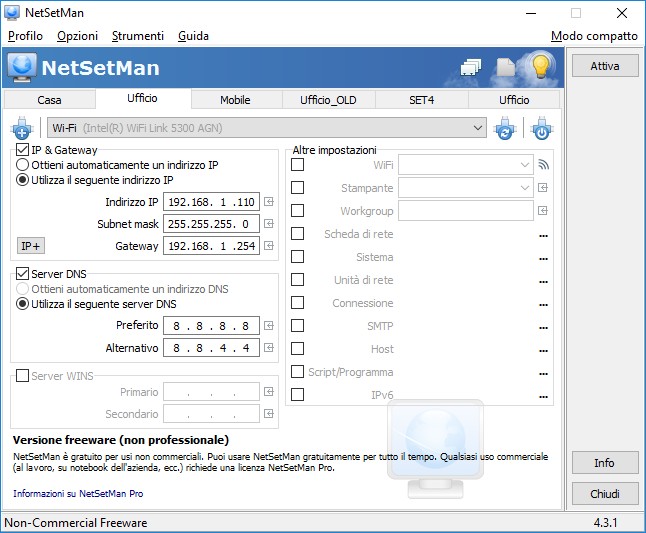This screenshot has width=646, height=533.
Task: Click into the Preferito DNS field
Action: click(x=211, y=326)
